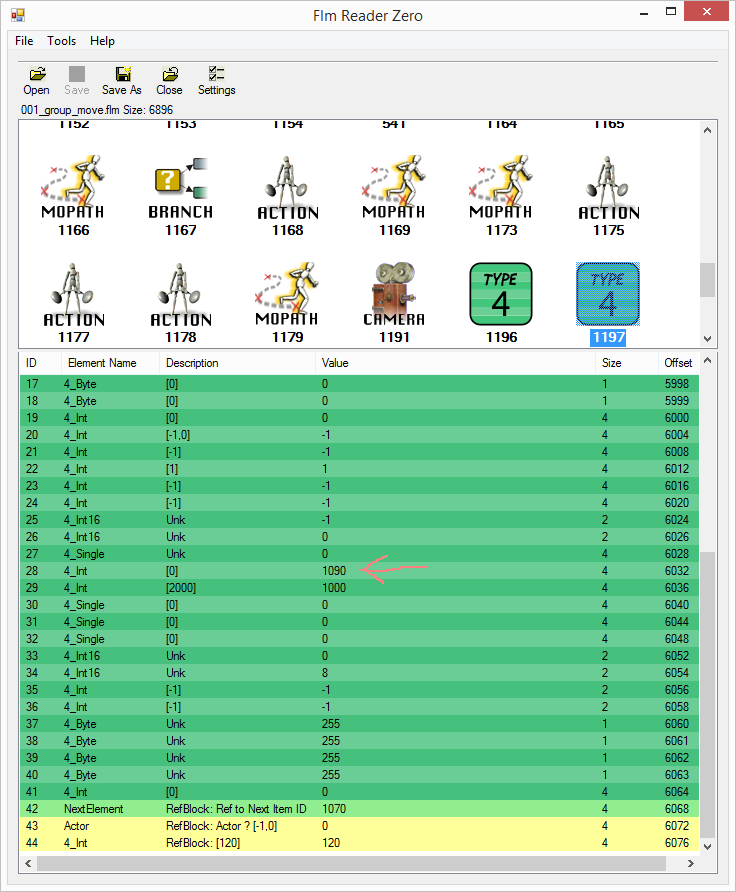This screenshot has width=736, height=892.
Task: Choose Save As in the toolbar
Action: (122, 81)
